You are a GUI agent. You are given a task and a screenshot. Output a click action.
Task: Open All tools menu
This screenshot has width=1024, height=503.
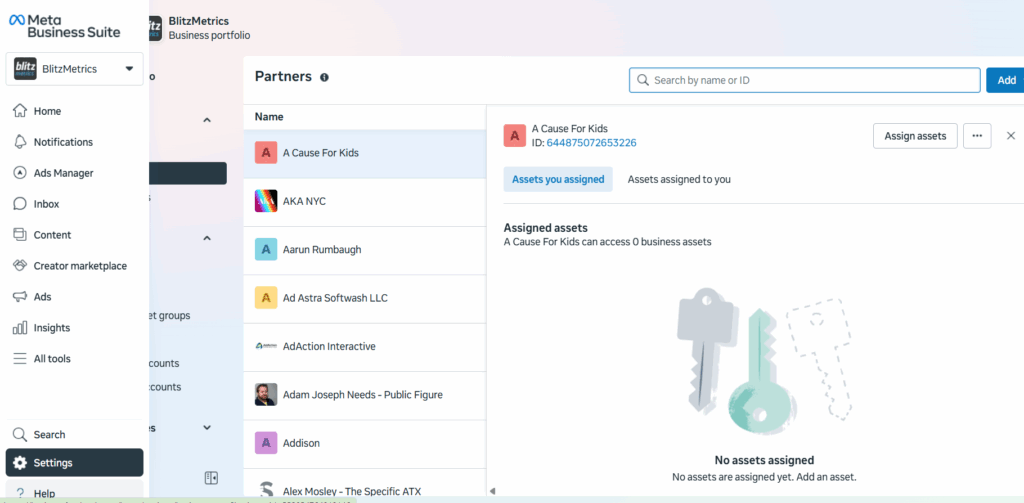point(51,359)
